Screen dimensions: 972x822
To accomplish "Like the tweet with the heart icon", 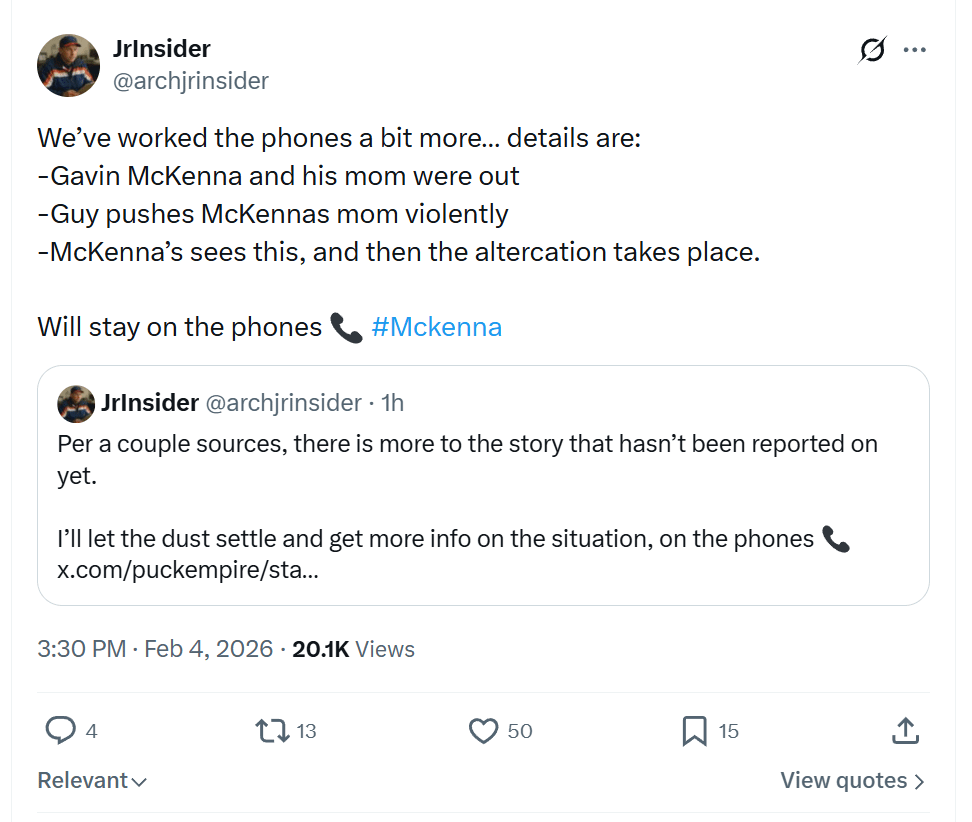I will [484, 731].
